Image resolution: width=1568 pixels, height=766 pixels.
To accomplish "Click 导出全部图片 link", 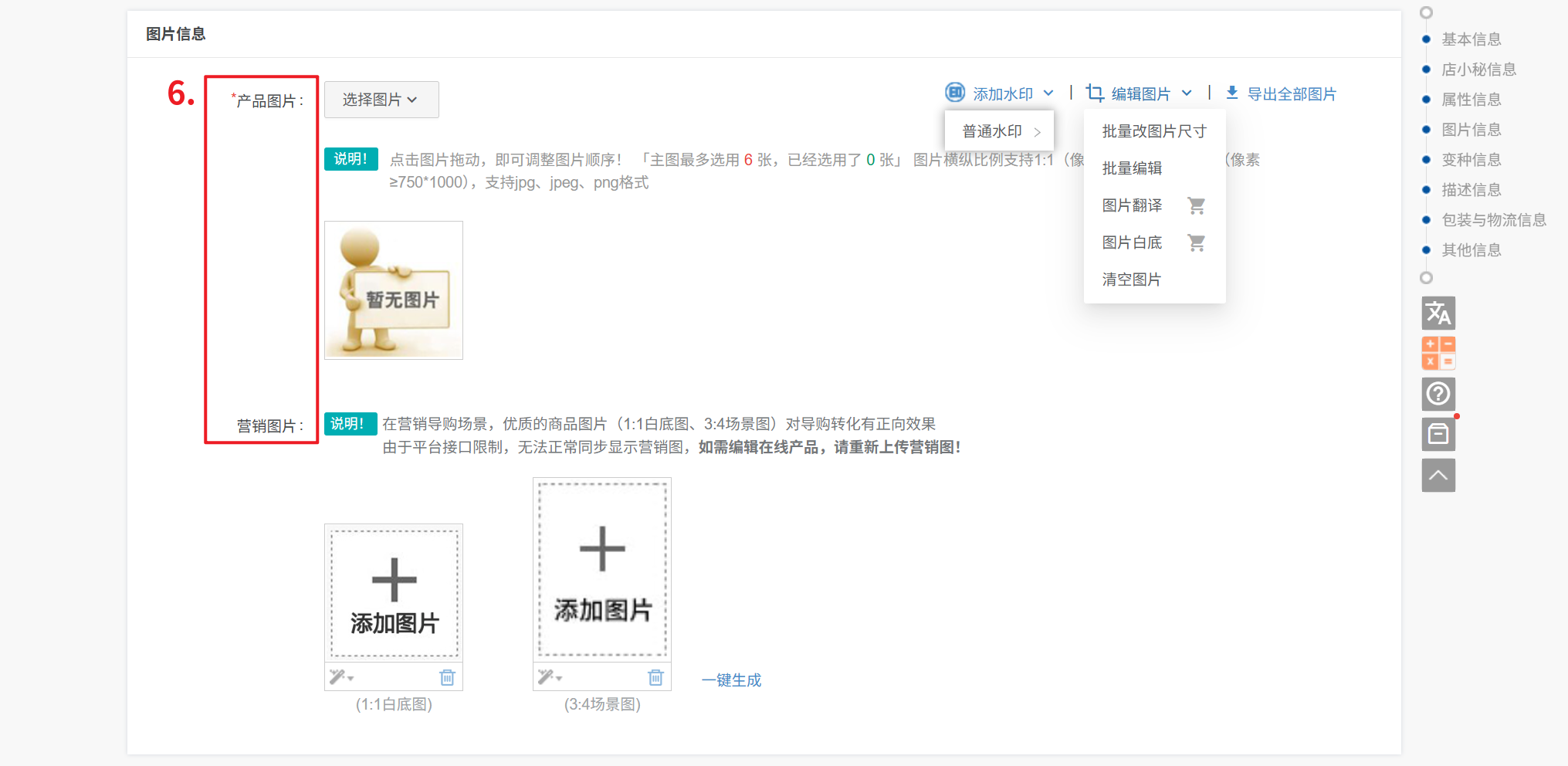I will (1282, 93).
